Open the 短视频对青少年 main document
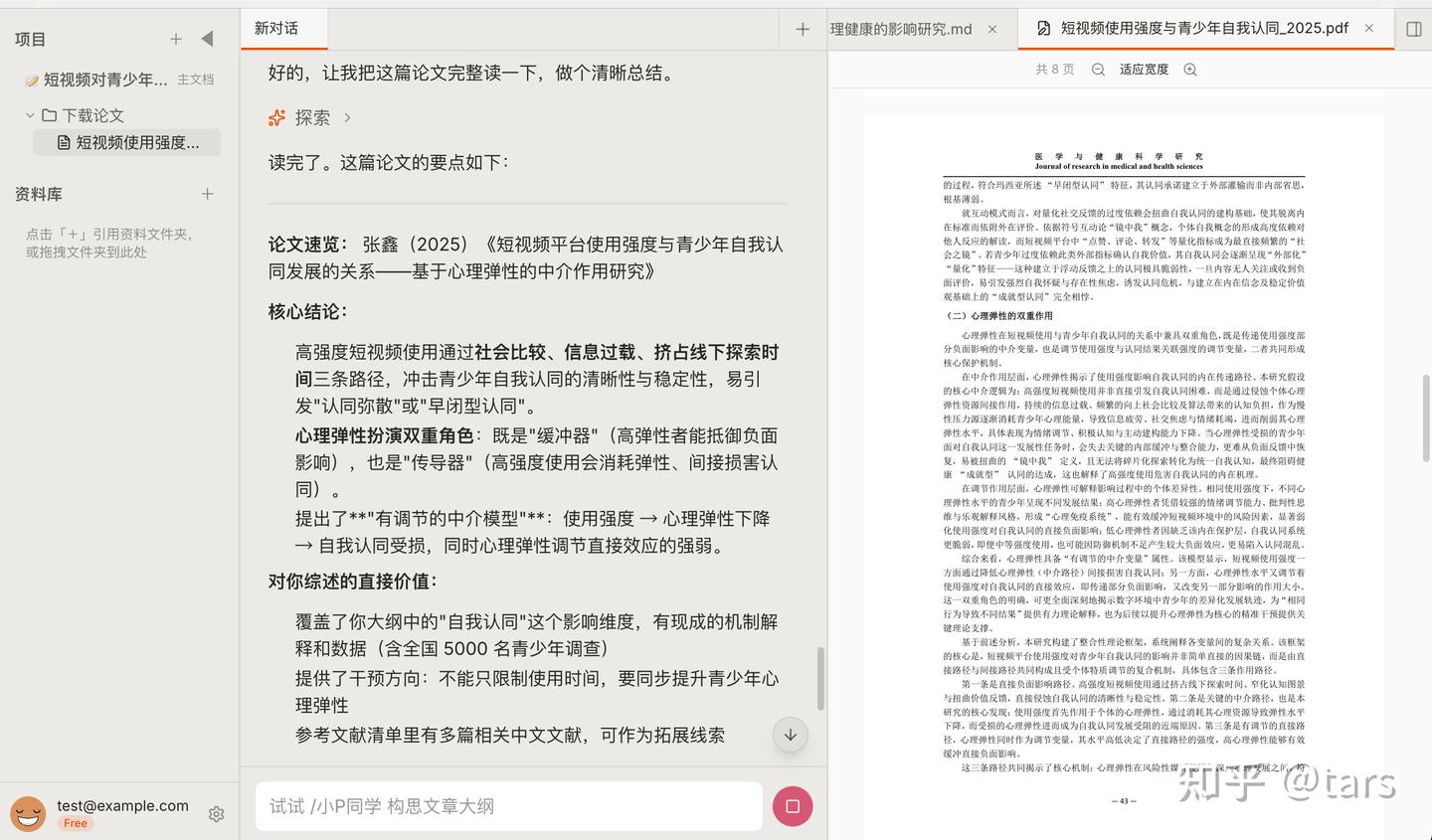 coord(105,80)
